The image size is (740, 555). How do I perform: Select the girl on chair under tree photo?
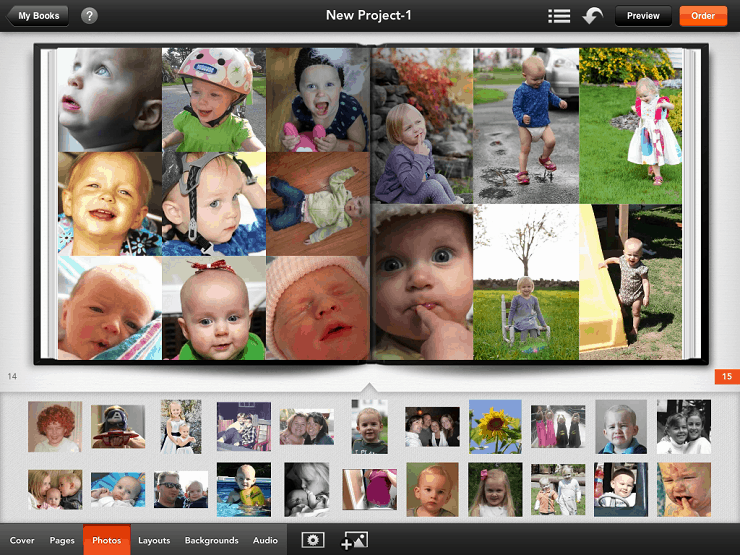526,282
